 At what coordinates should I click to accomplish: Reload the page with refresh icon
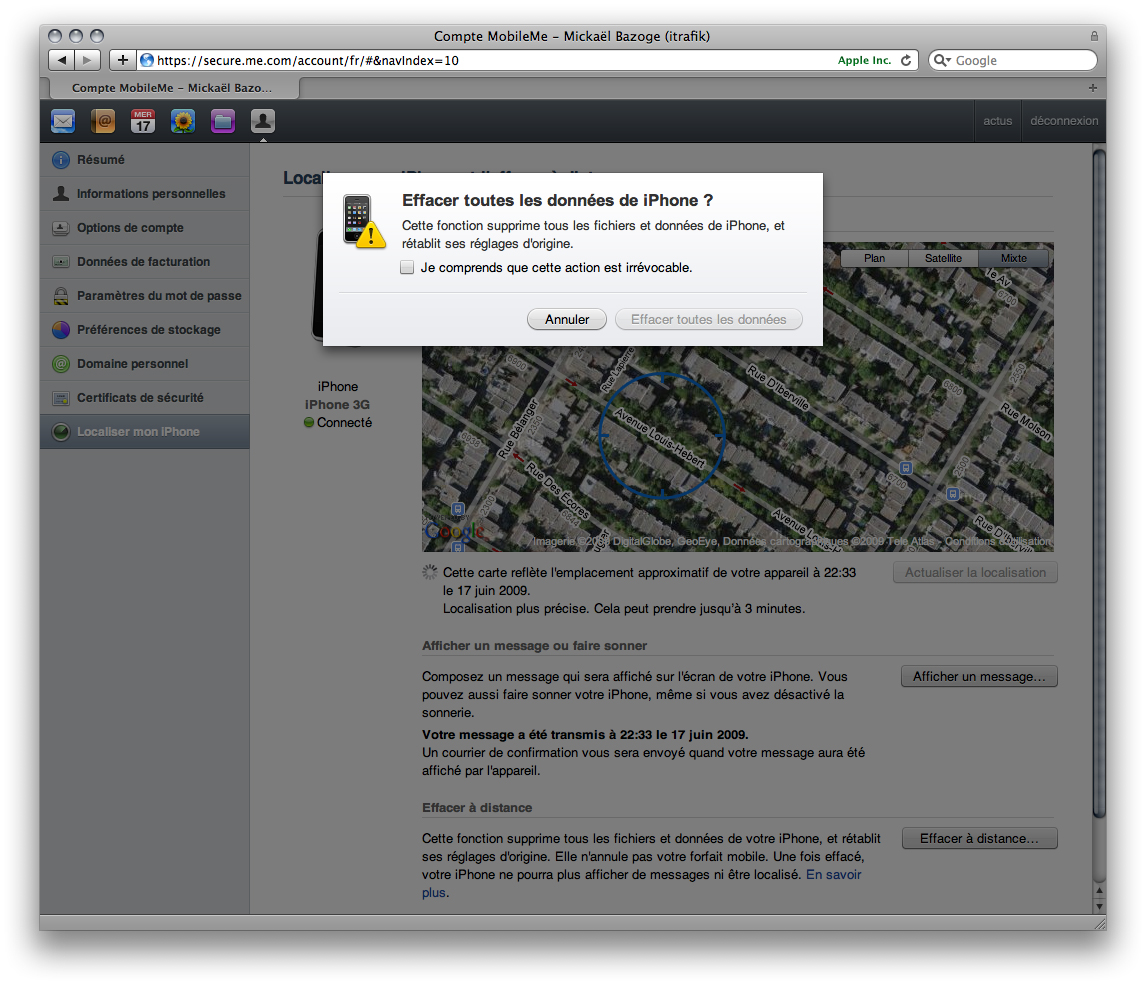(906, 61)
